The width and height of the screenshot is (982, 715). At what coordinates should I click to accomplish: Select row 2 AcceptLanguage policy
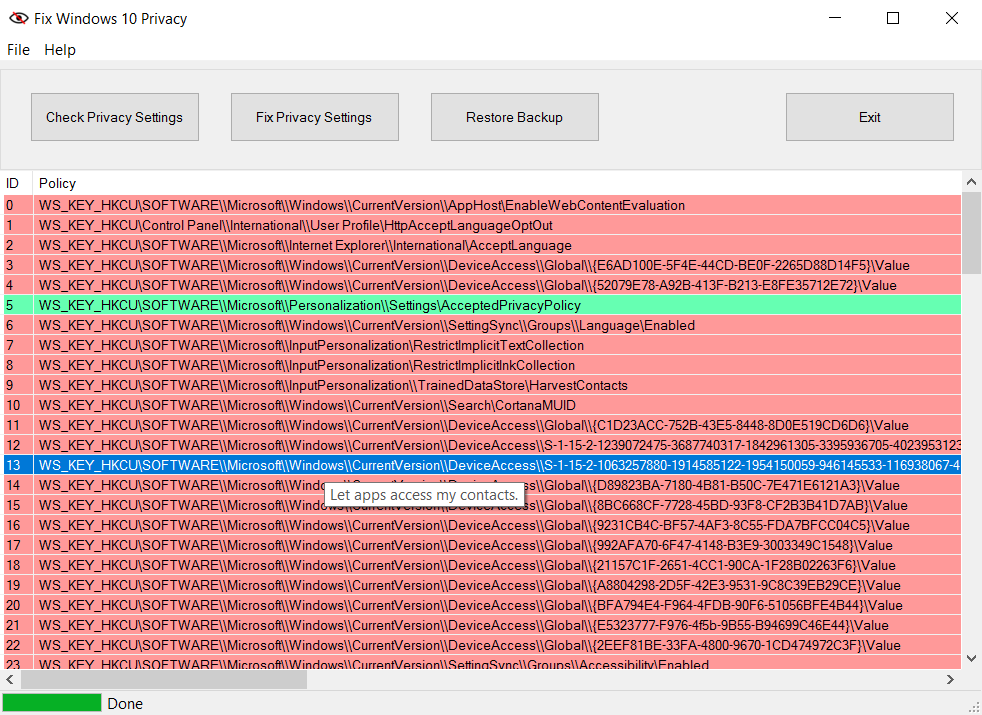pyautogui.click(x=482, y=245)
